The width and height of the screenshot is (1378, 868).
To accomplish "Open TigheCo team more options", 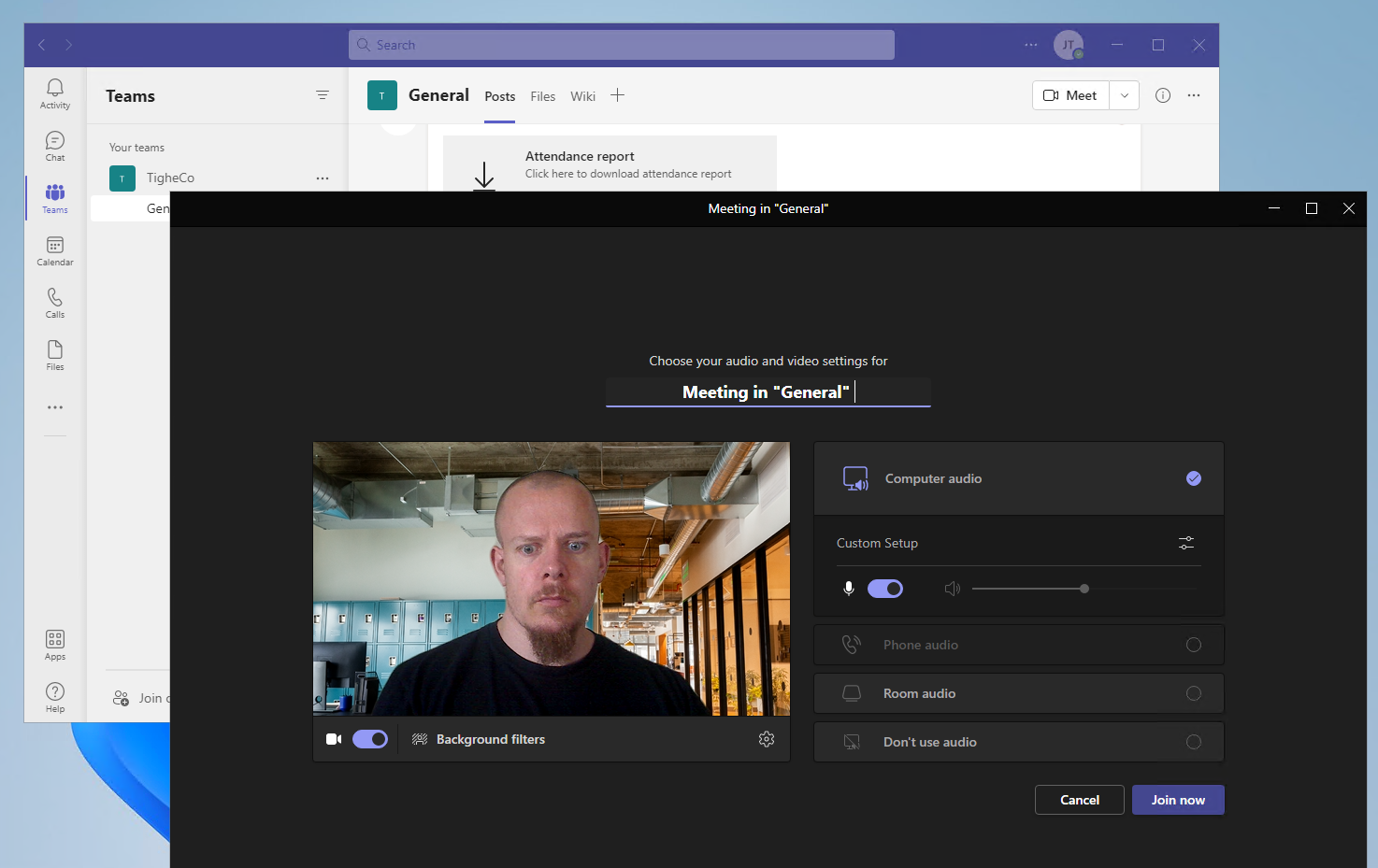I will (x=323, y=178).
